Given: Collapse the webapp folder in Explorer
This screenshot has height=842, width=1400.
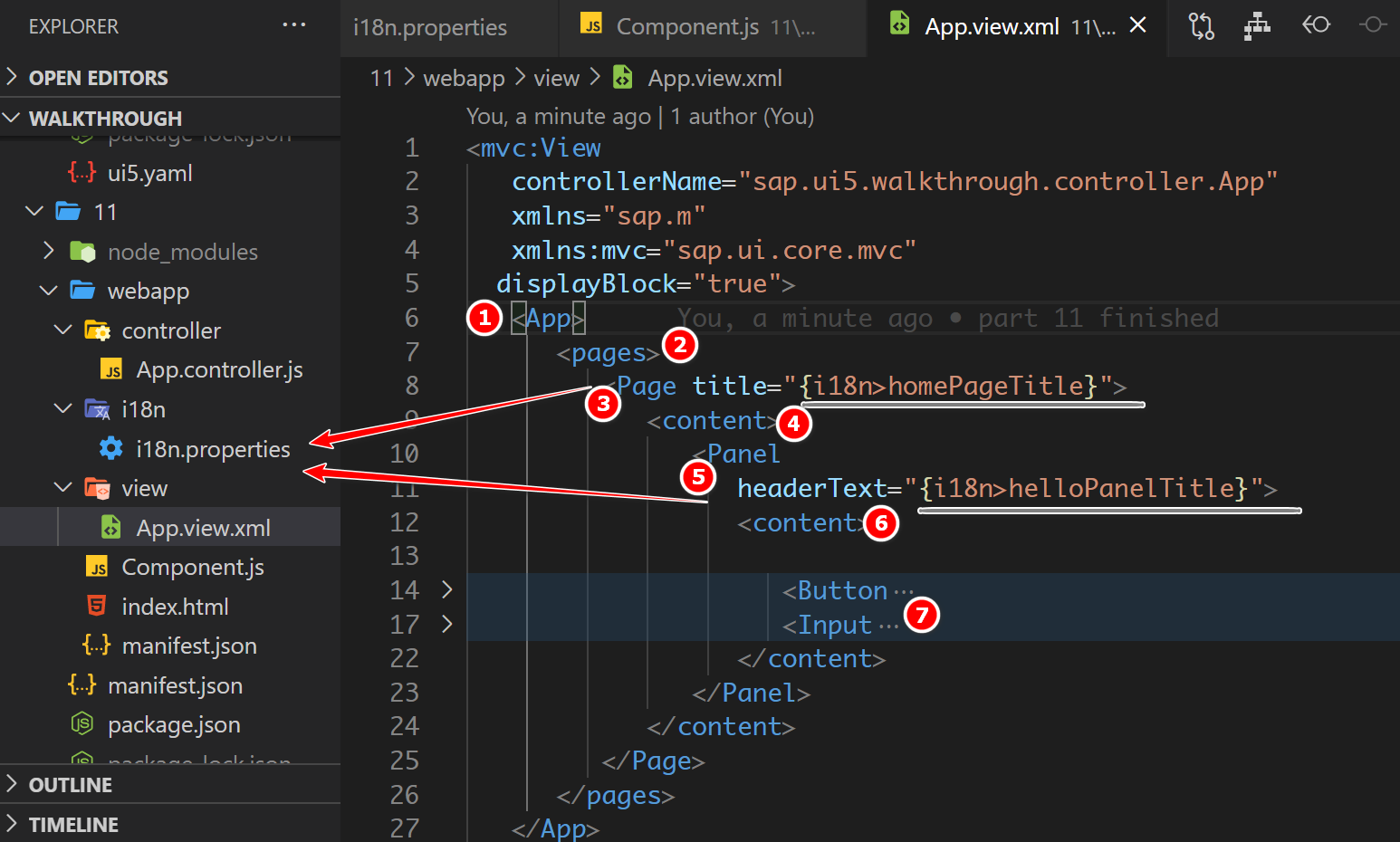Looking at the screenshot, I should [49, 291].
